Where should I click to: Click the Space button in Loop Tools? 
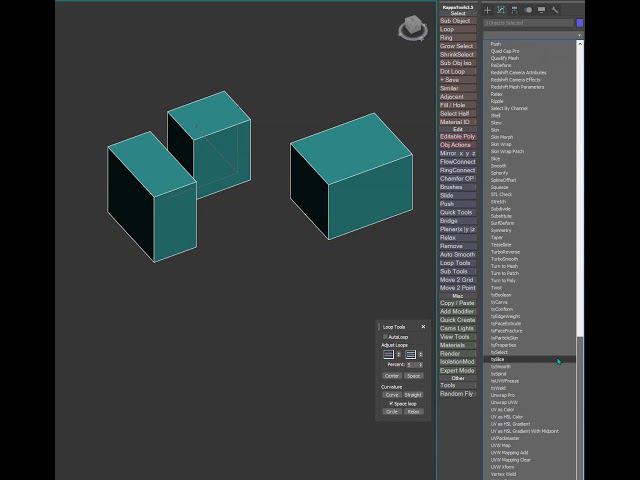coord(413,376)
